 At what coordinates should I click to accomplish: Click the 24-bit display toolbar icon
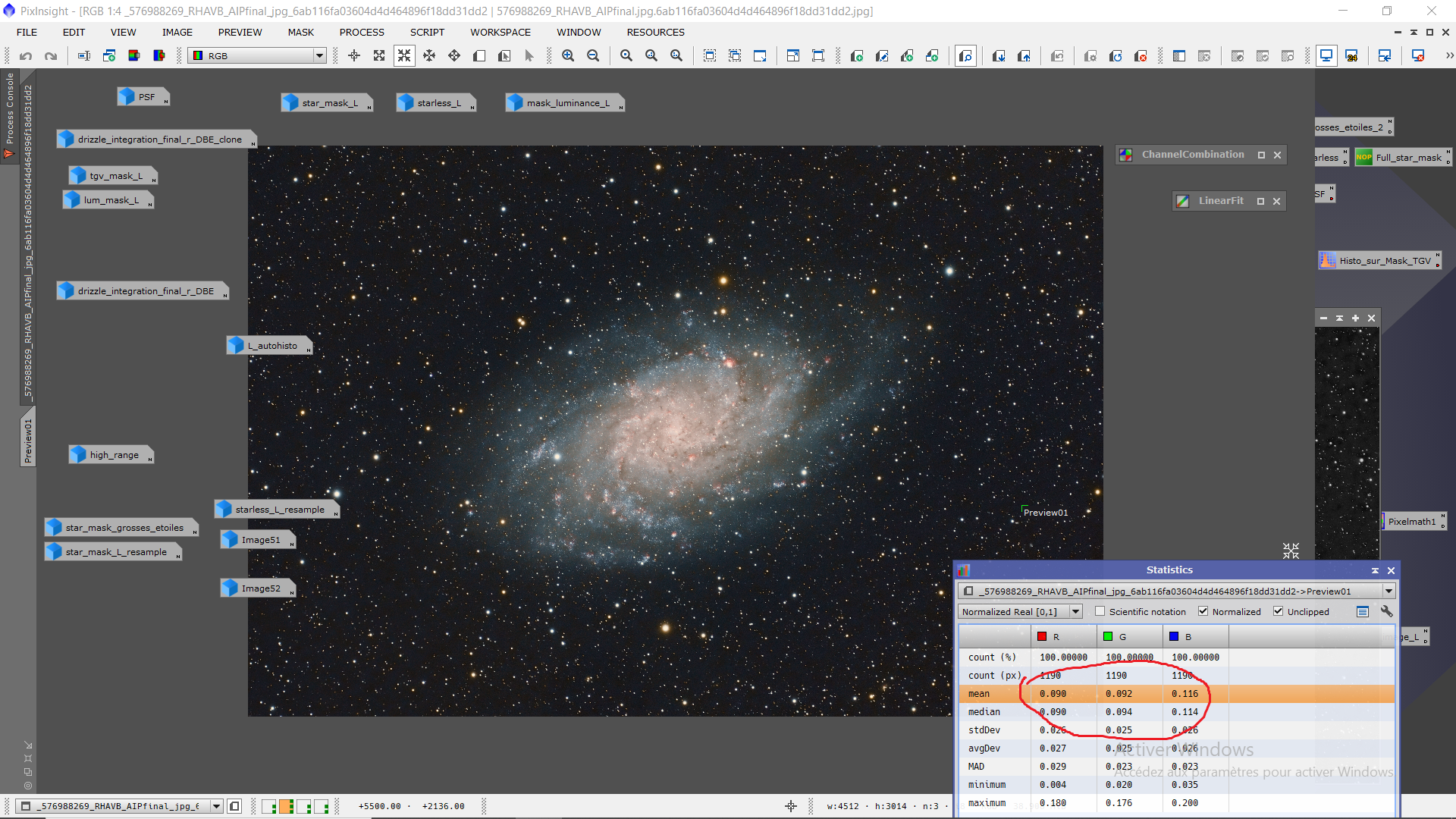1351,55
